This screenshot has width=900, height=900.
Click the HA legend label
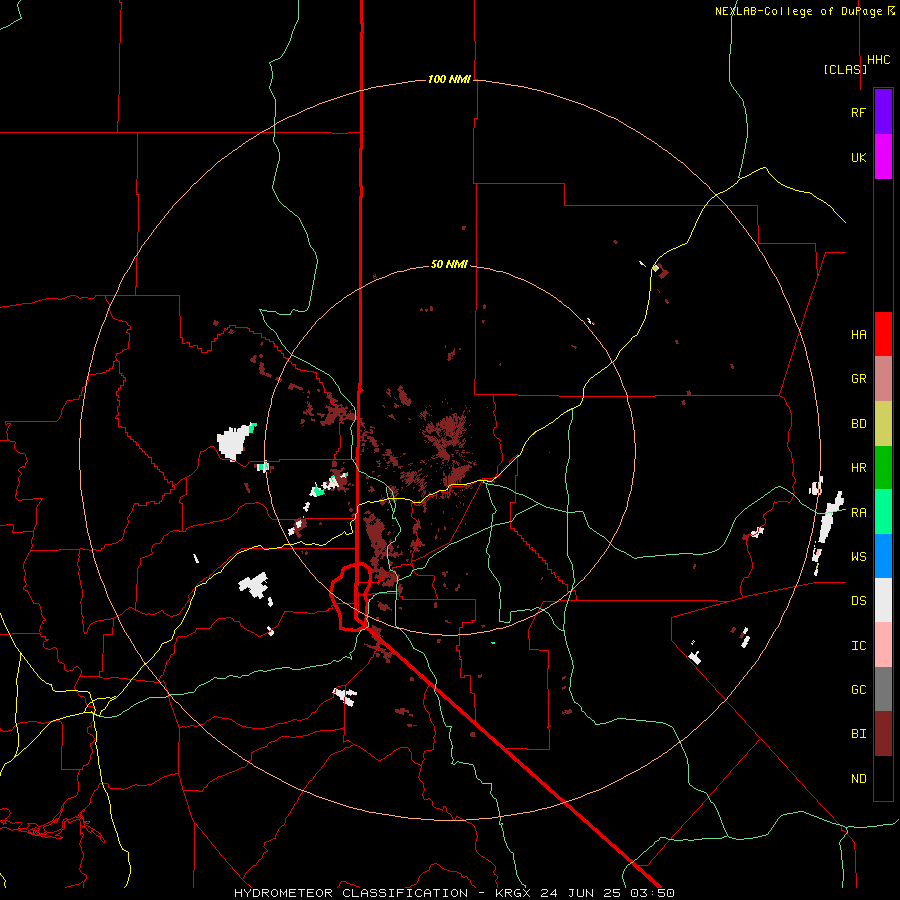tap(858, 334)
